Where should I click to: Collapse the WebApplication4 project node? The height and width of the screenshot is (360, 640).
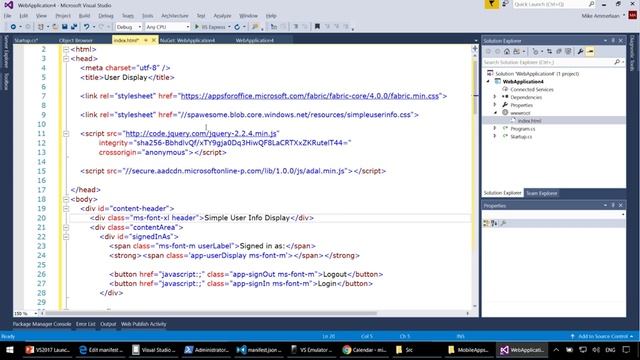click(x=488, y=82)
